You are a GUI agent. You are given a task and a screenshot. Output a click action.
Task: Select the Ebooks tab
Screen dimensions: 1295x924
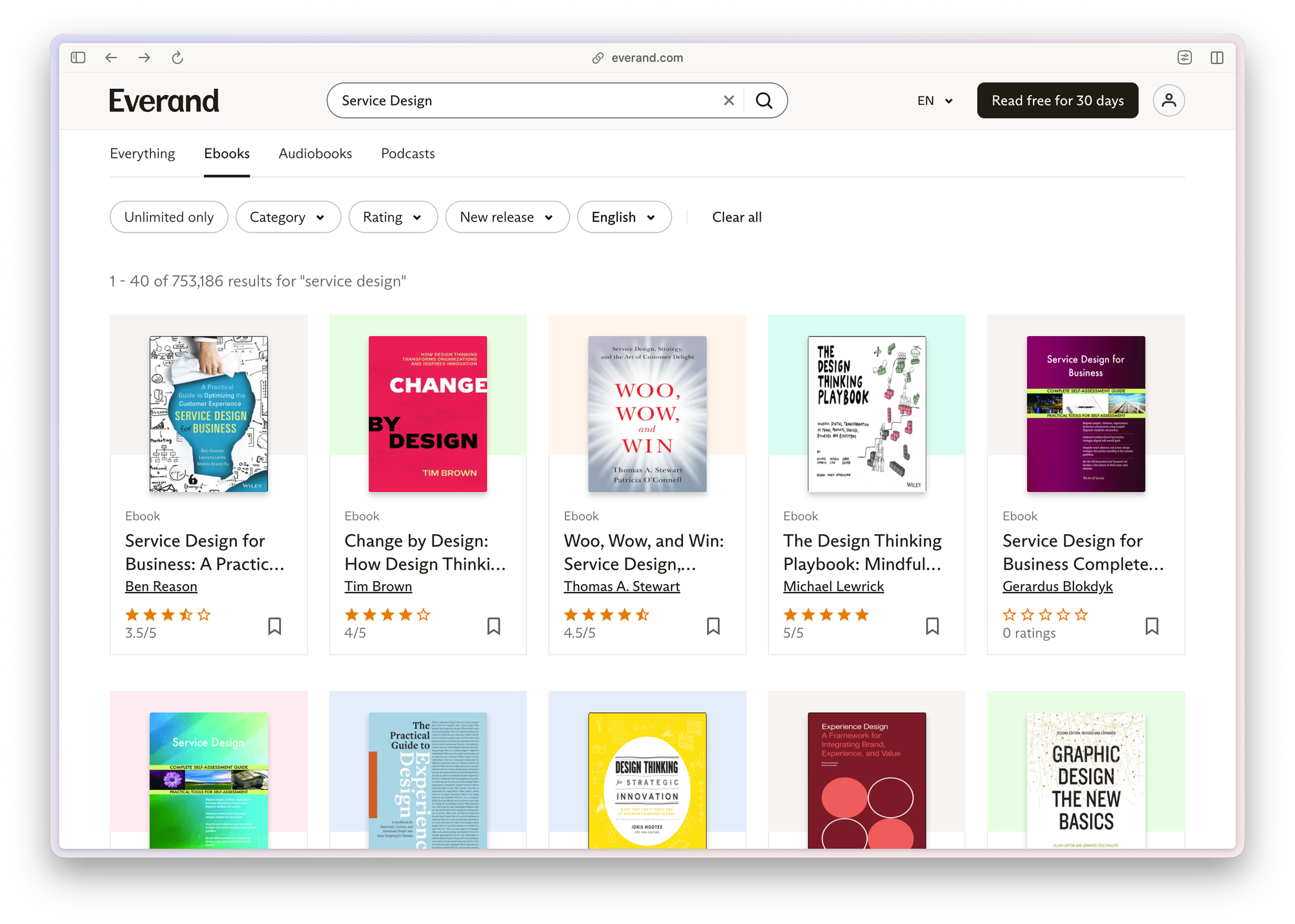pyautogui.click(x=227, y=153)
